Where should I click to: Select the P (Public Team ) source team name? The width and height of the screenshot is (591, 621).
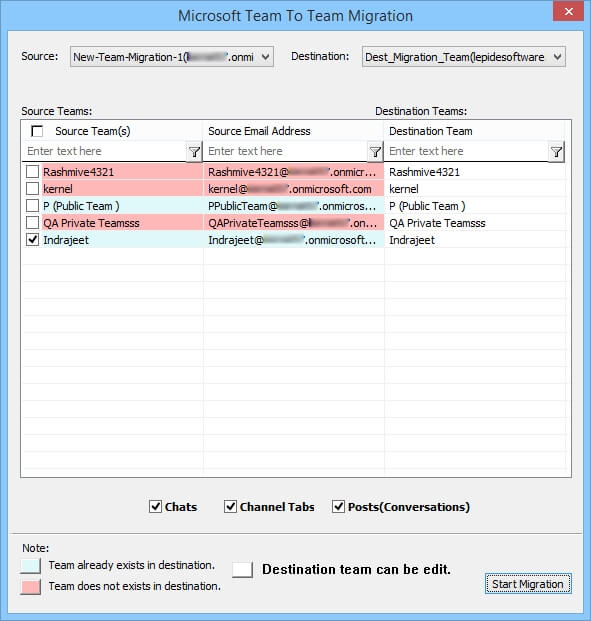(x=81, y=206)
